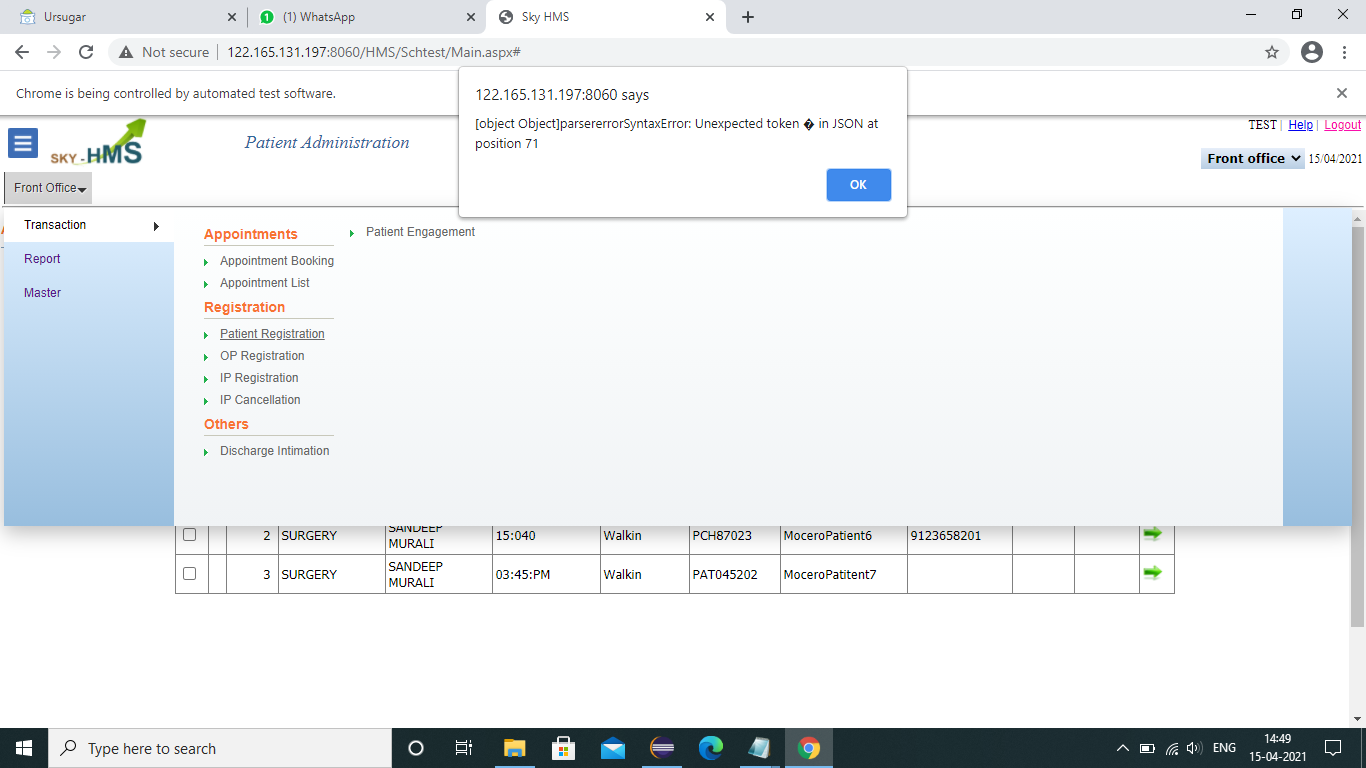Expand Transaction submenu arrow
The width and height of the screenshot is (1366, 768).
coord(156,226)
